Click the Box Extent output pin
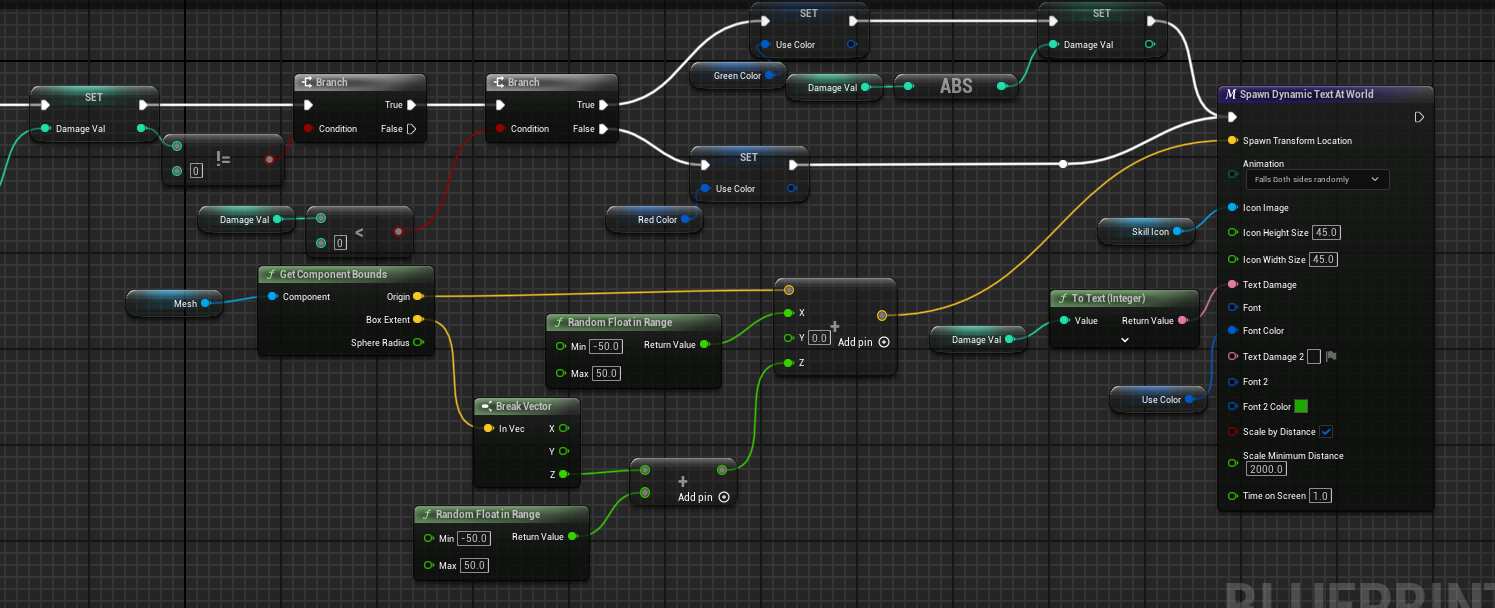 417,320
